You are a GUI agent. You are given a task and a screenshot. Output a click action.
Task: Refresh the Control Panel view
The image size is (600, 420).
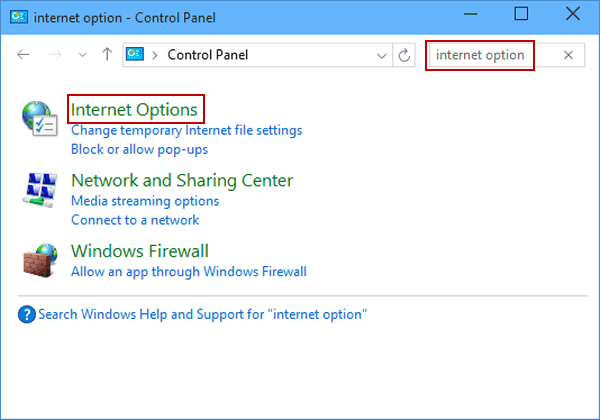coord(404,55)
